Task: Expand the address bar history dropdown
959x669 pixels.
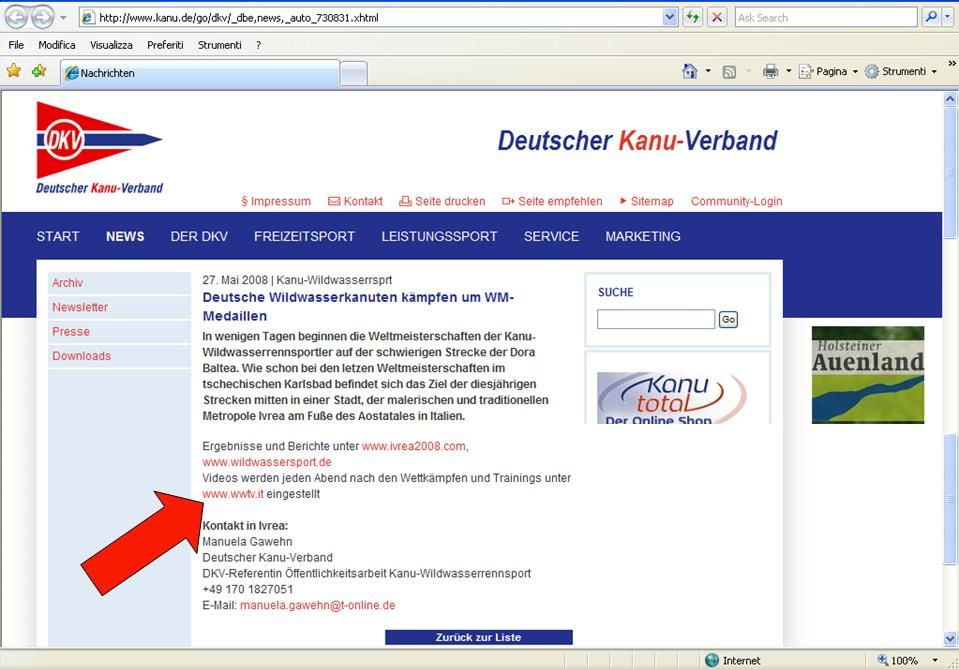Action: (670, 18)
